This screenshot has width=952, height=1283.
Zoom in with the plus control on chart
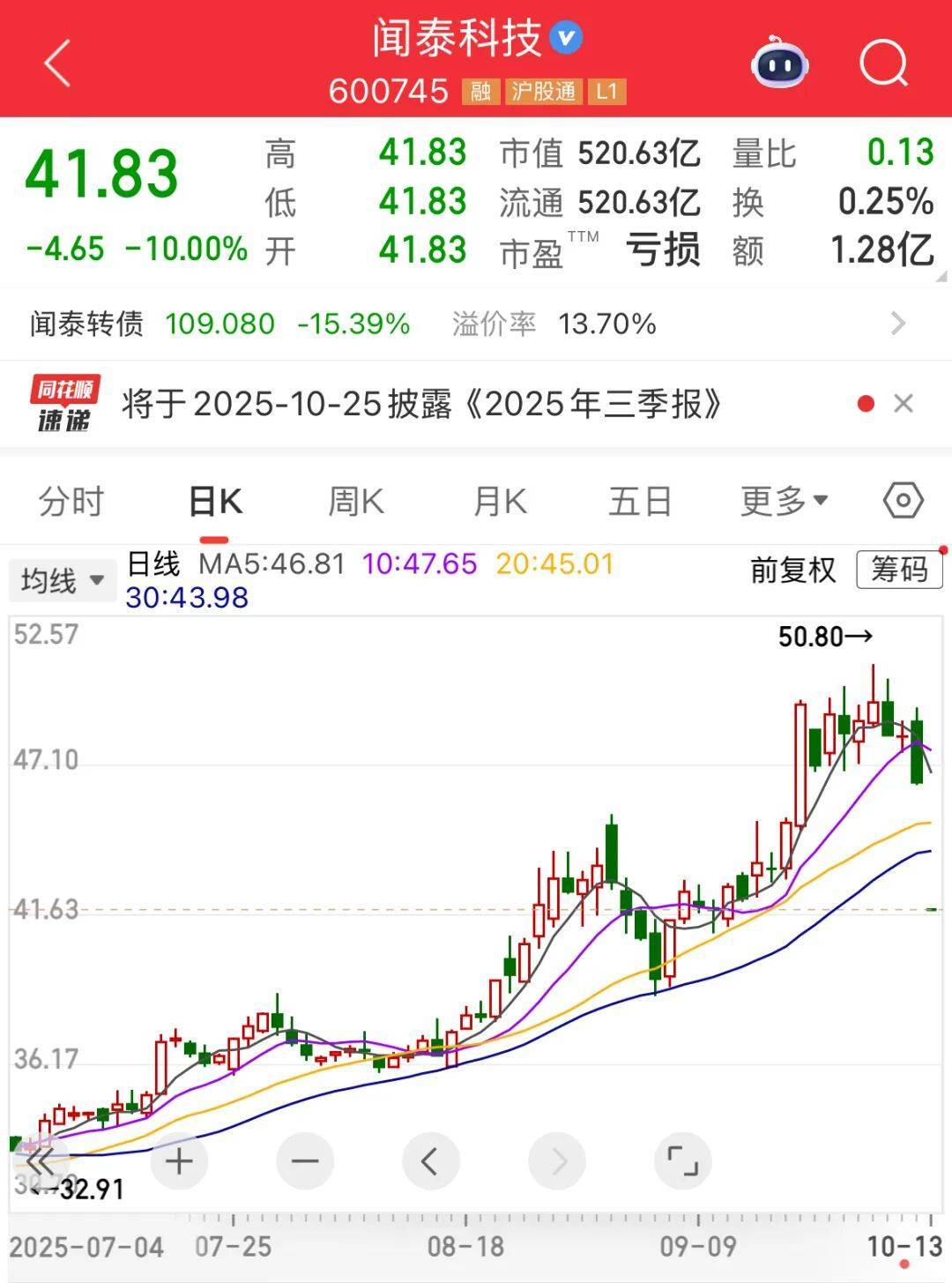(179, 1161)
